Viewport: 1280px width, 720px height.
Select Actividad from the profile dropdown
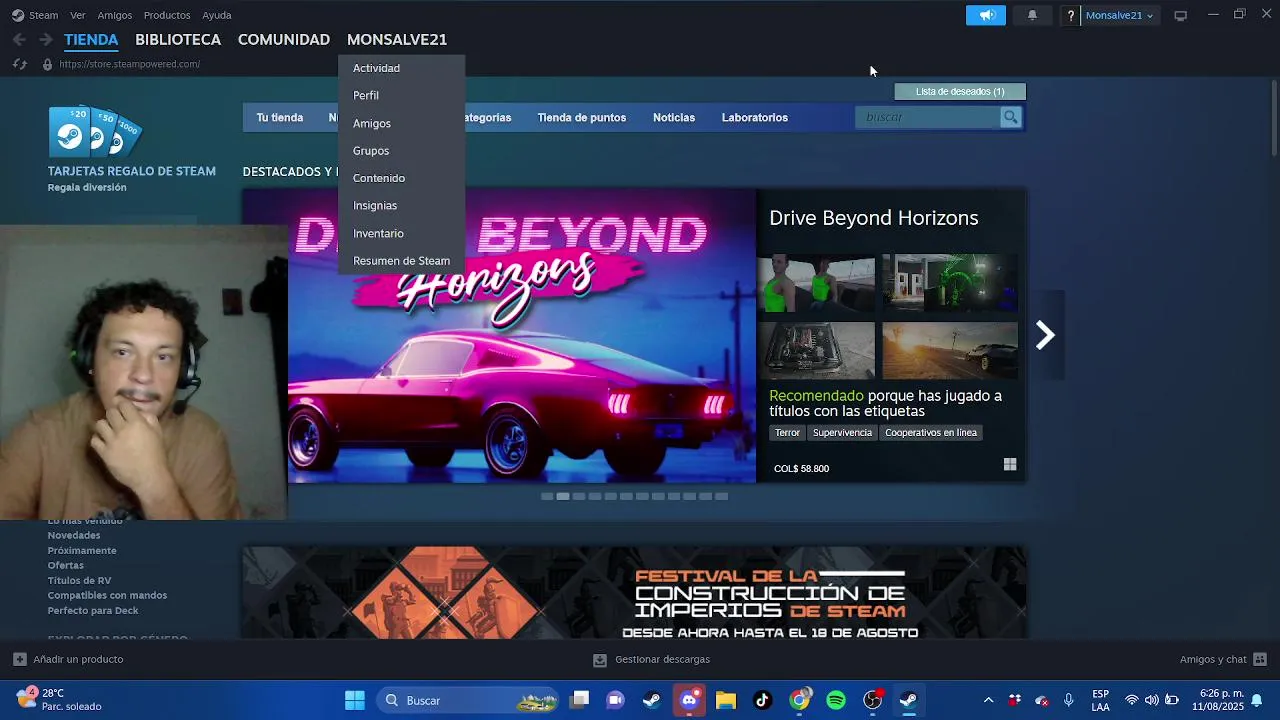point(401,68)
